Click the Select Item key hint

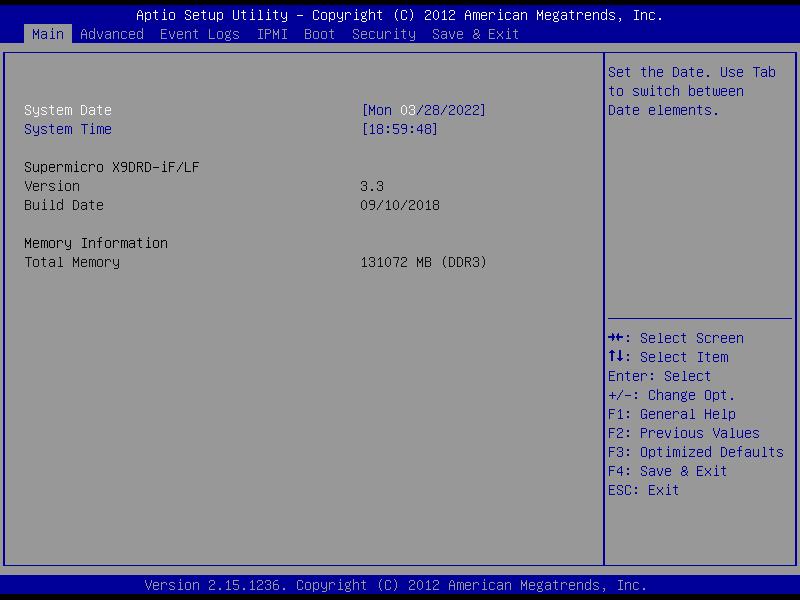point(668,357)
